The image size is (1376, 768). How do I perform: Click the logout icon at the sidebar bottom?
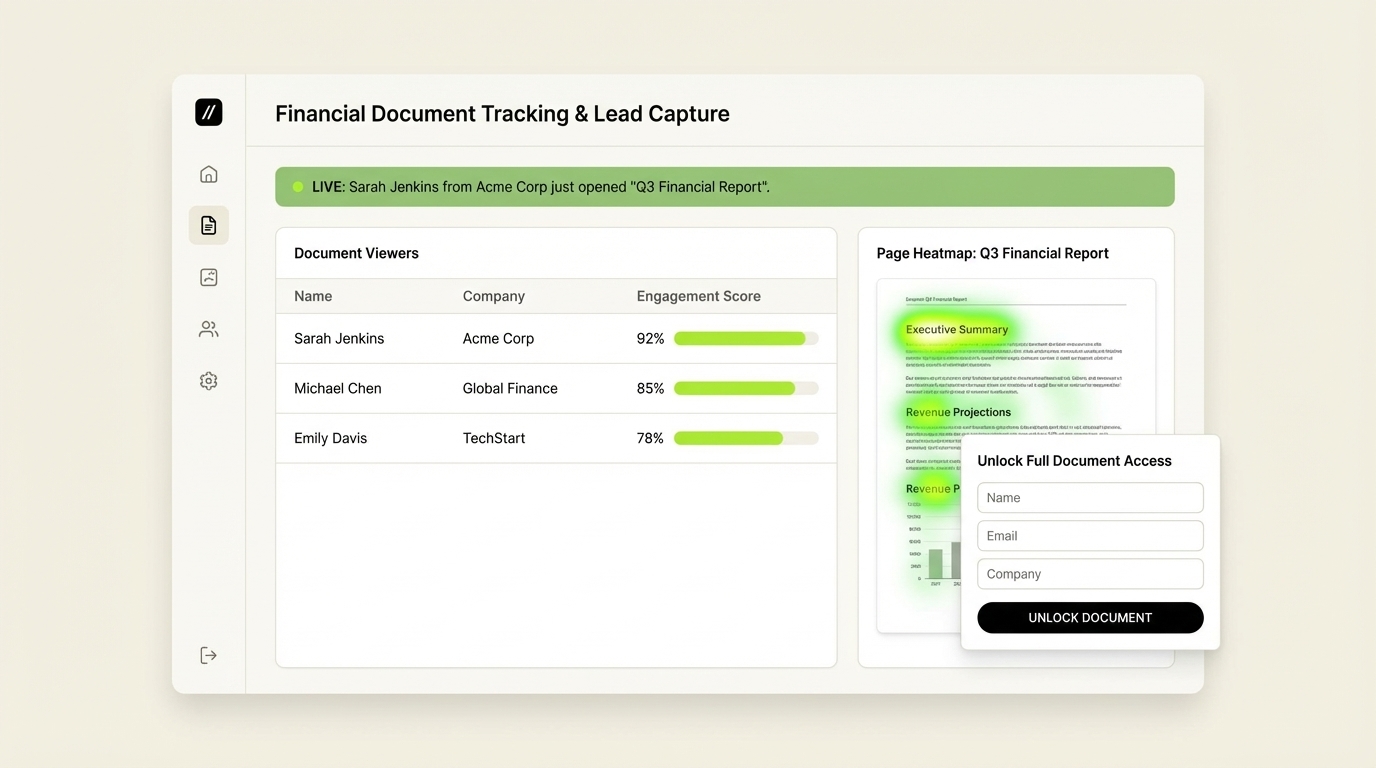tap(208, 654)
